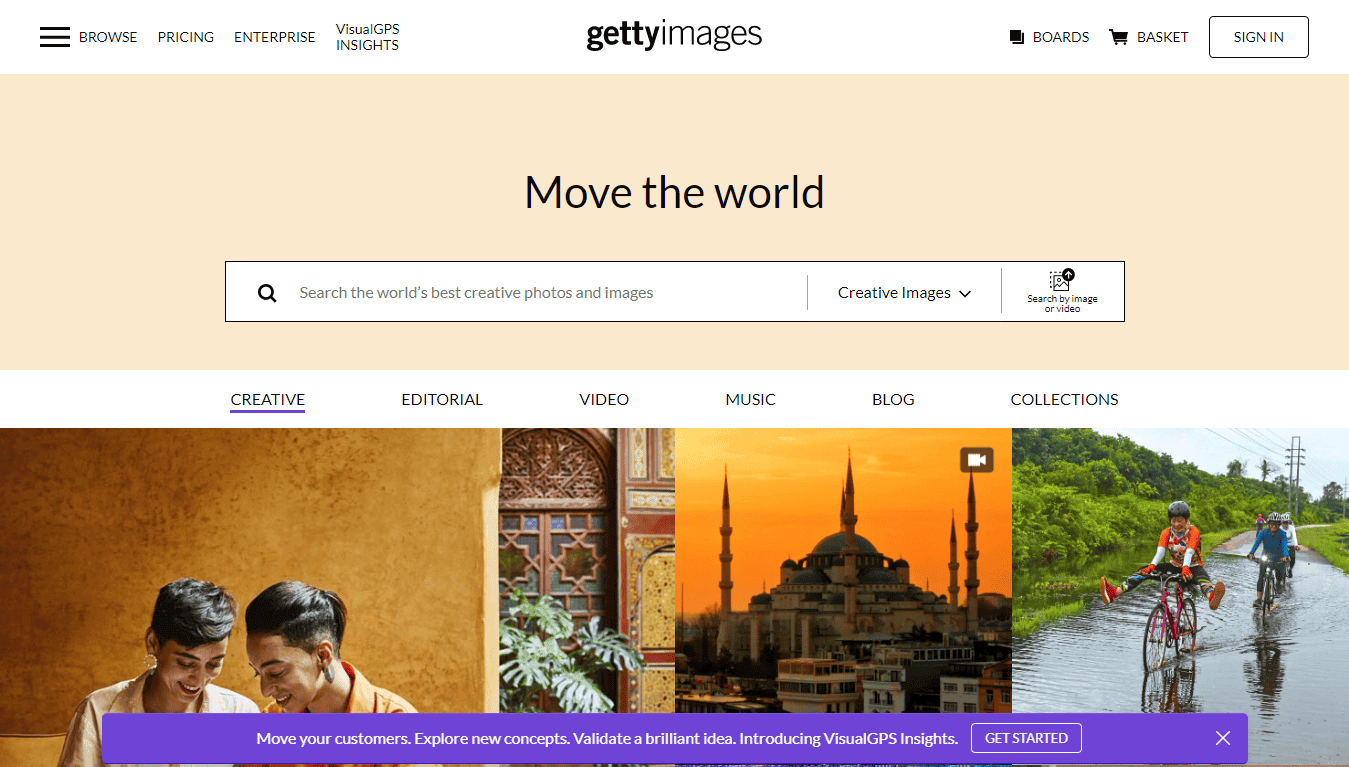Viewport: 1349px width, 767px height.
Task: Click the SIGN IN button
Action: coord(1258,37)
